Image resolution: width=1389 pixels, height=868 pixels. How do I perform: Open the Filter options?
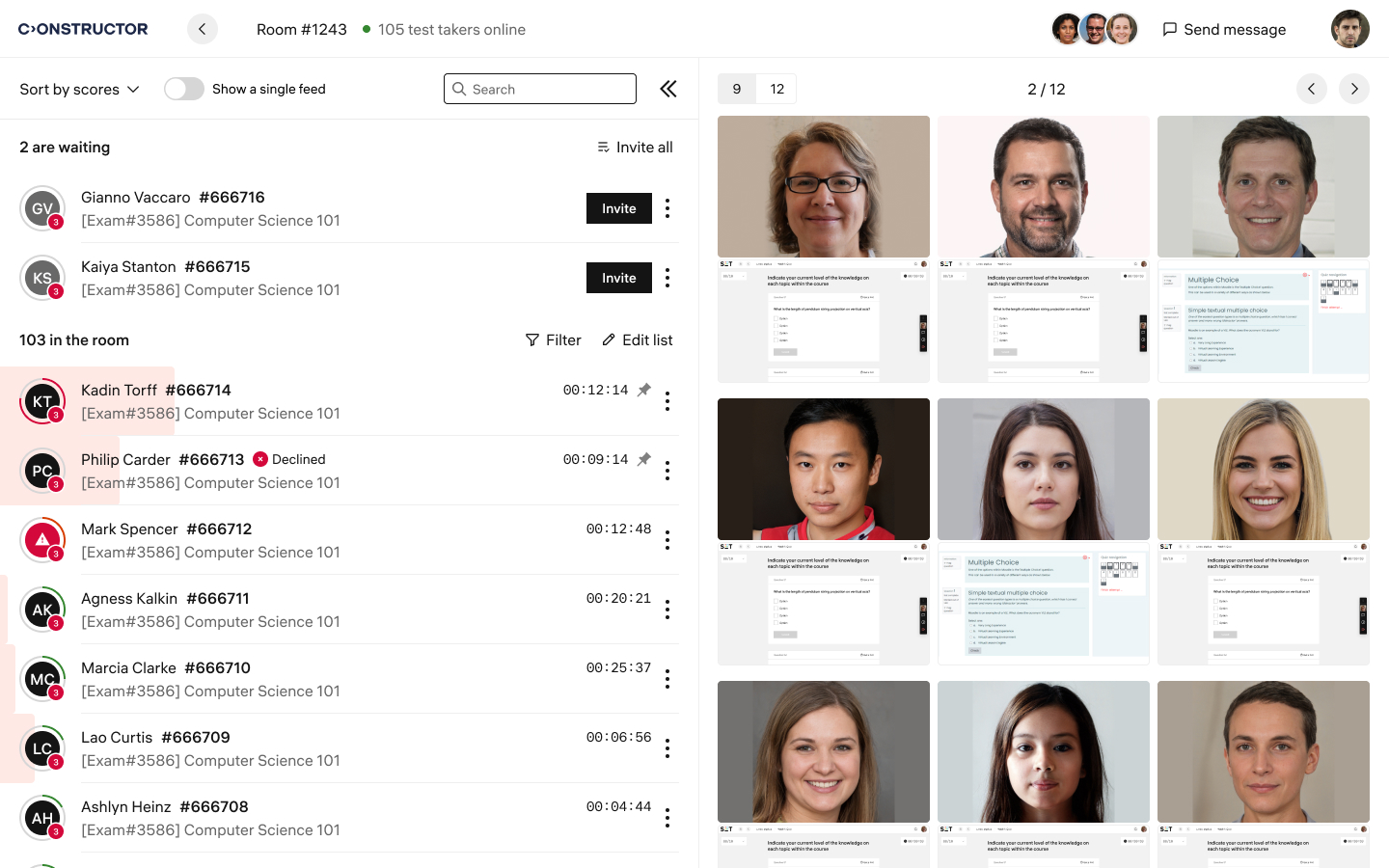click(x=553, y=339)
